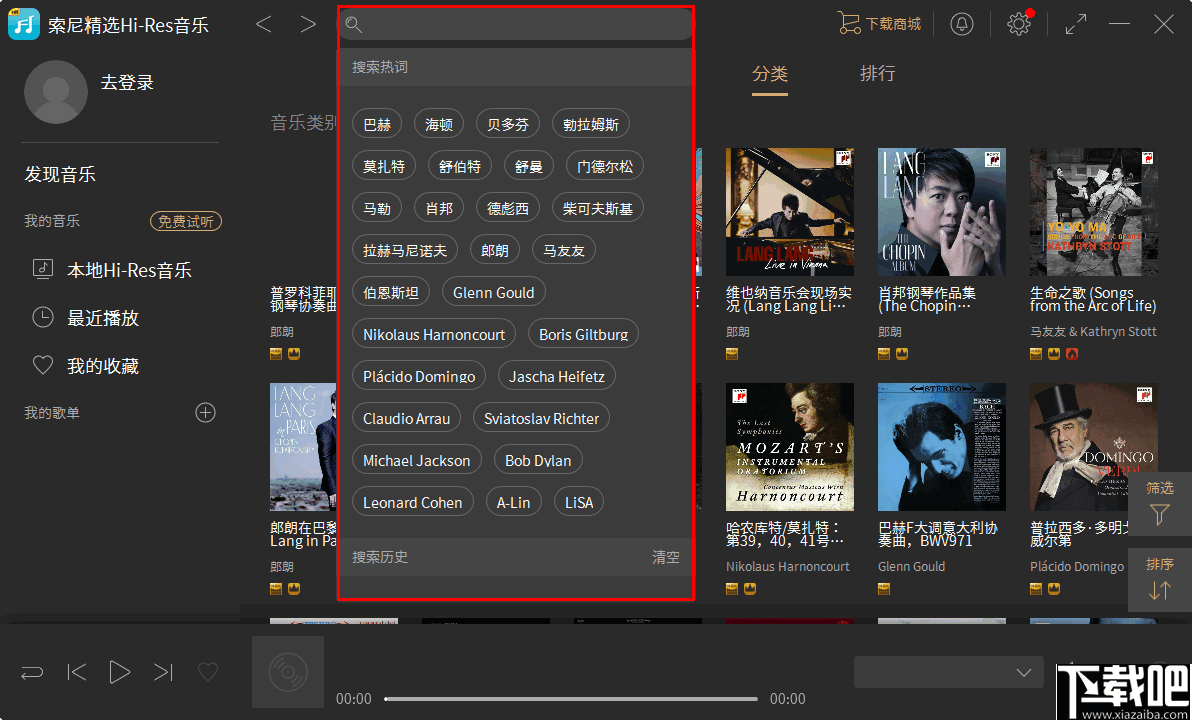Click the user avatar icon

click(55, 92)
